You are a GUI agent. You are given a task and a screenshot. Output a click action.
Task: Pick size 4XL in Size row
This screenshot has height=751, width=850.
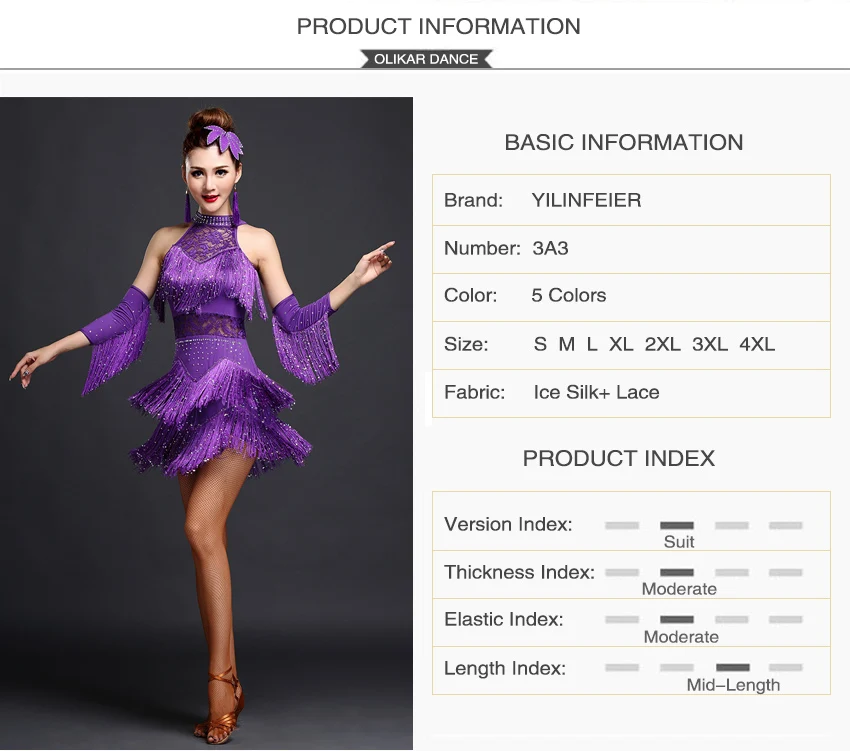coord(757,344)
